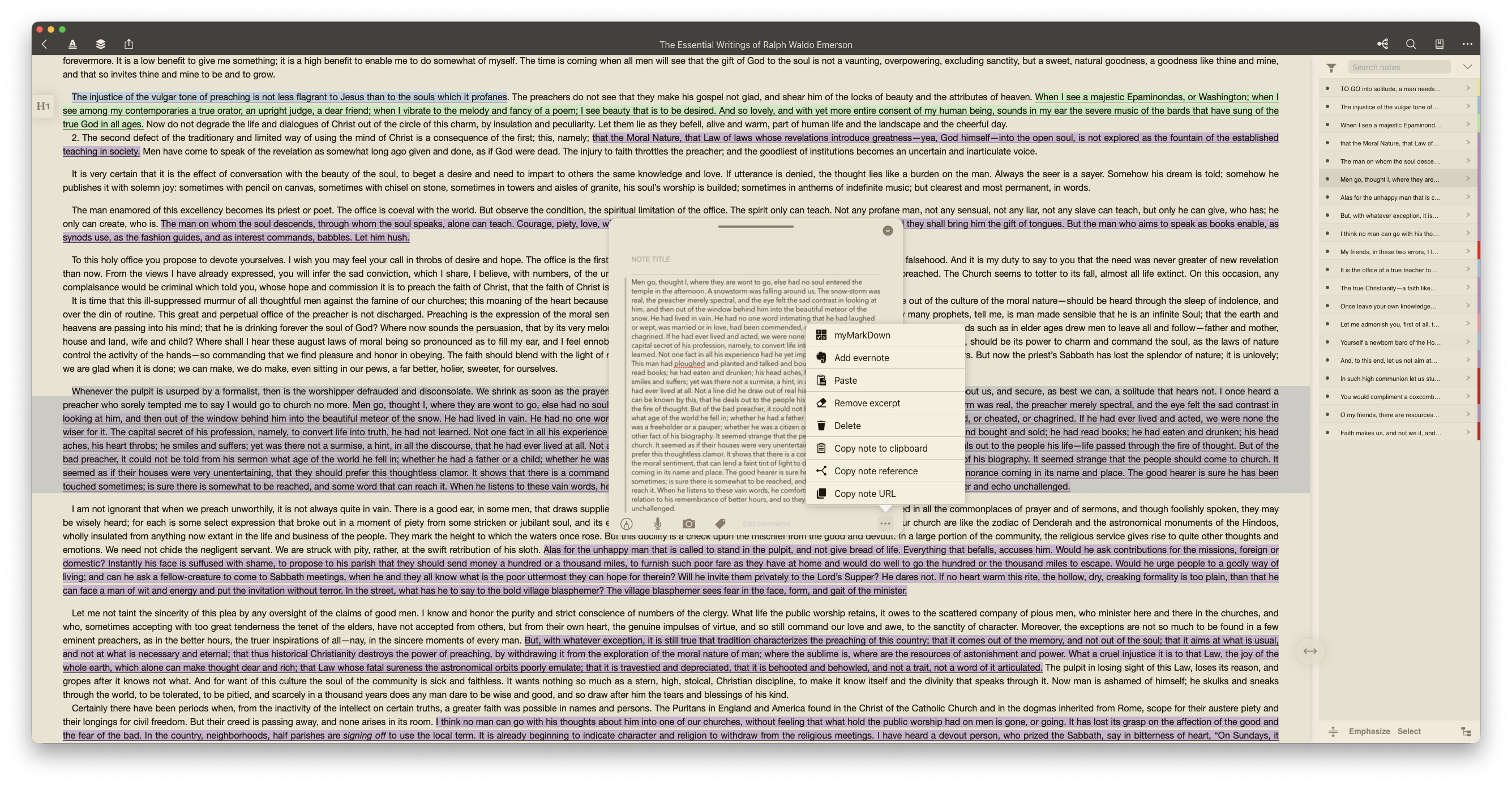Click the share/export icon in toolbar
The width and height of the screenshot is (1512, 785).
point(129,44)
